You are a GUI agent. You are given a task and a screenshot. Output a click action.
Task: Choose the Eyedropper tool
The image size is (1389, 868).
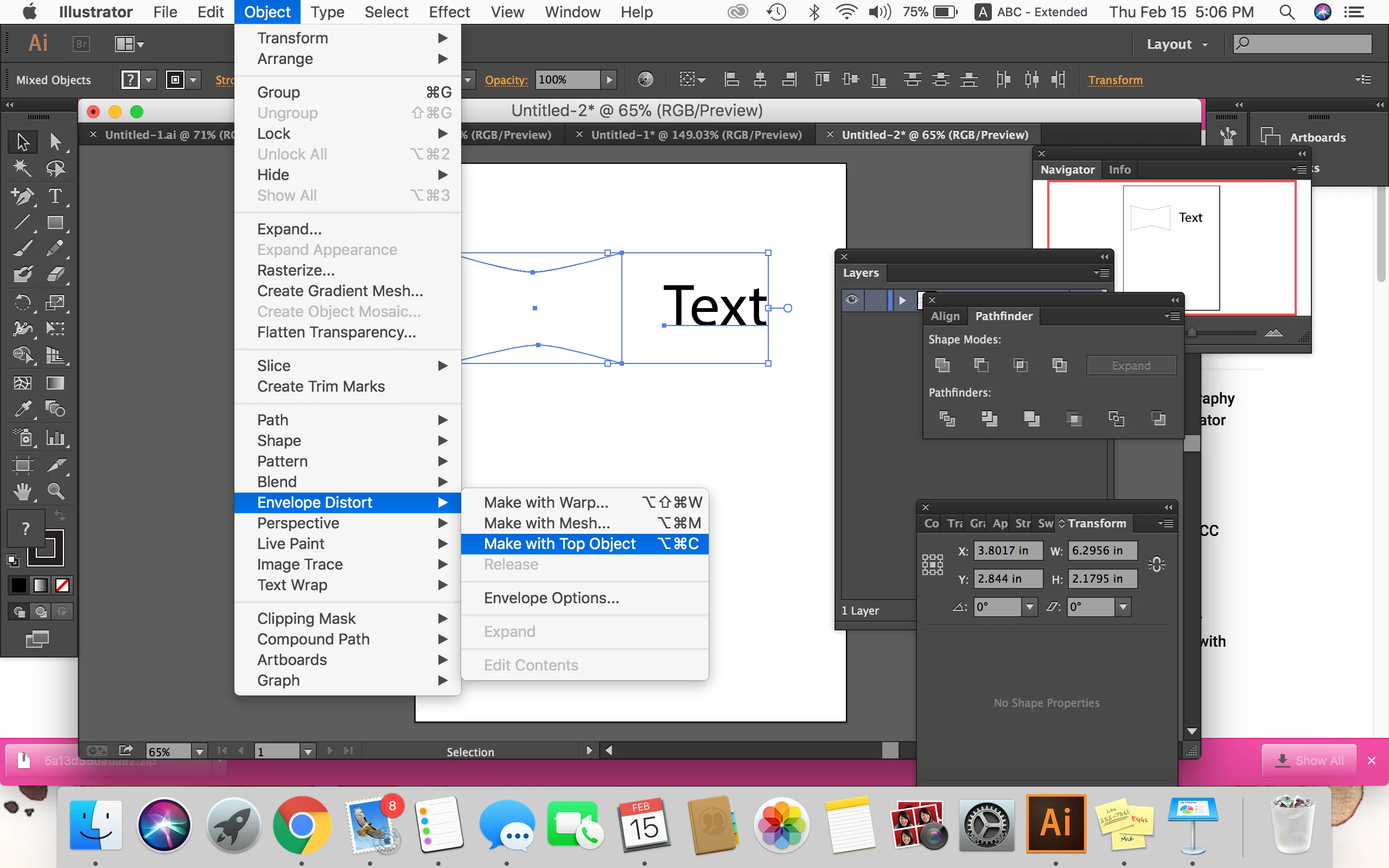pyautogui.click(x=22, y=409)
